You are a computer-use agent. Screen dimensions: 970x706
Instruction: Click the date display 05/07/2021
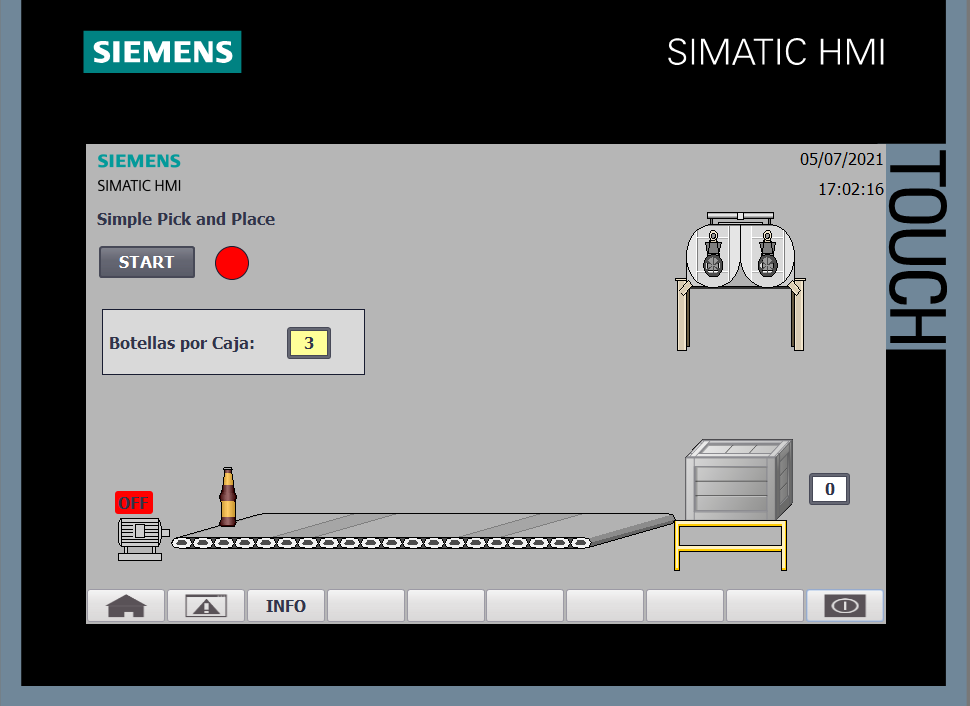pos(841,159)
